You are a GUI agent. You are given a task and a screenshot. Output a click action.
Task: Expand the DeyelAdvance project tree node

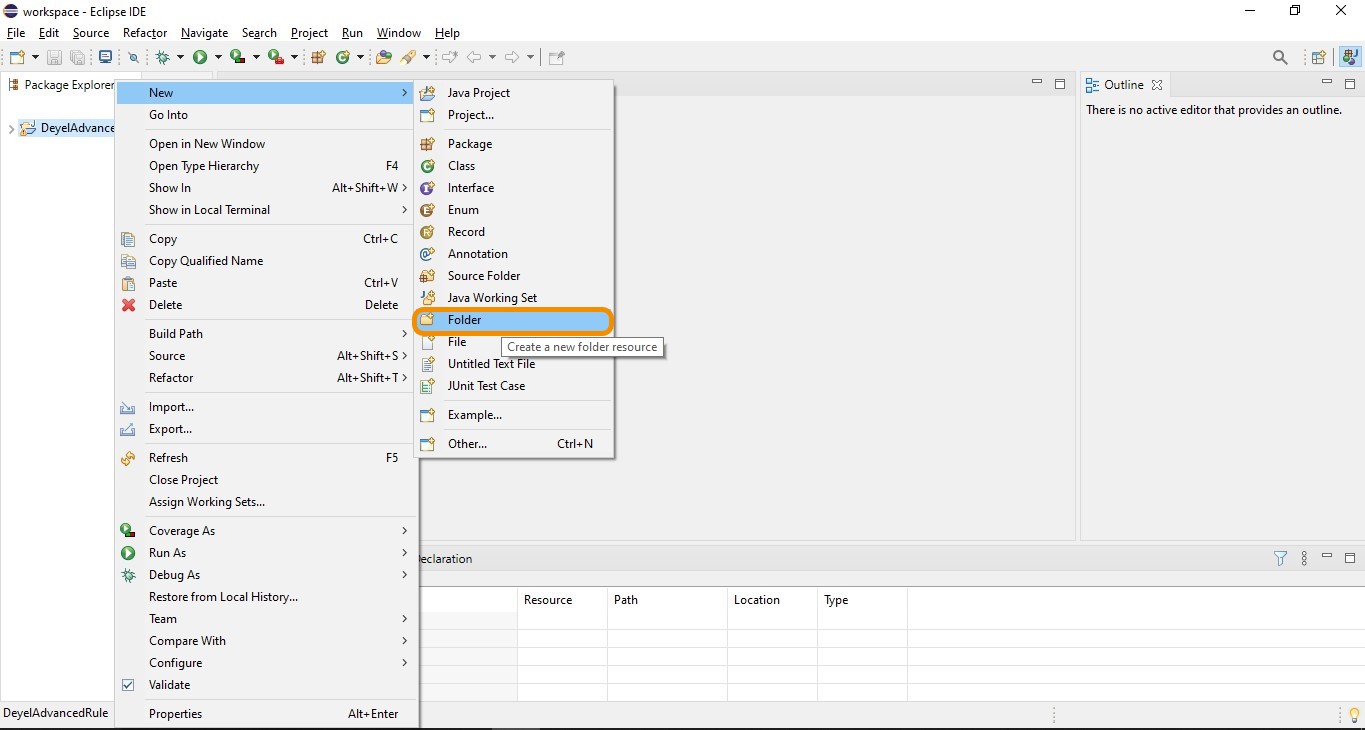(x=11, y=129)
